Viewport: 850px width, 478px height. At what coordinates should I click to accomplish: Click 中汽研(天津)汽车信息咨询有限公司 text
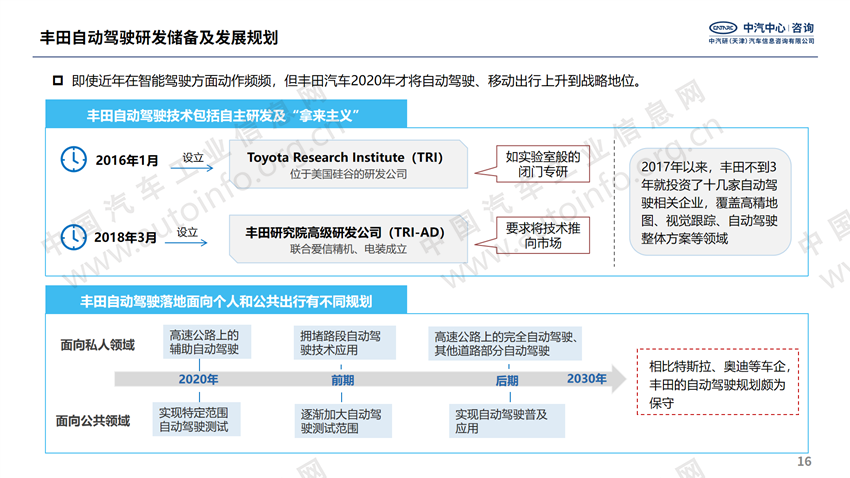[762, 41]
